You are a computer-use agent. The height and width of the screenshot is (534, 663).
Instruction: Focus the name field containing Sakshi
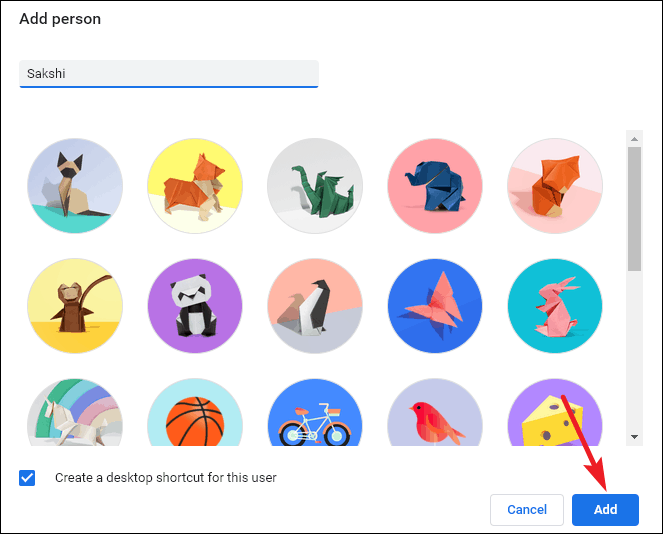click(169, 74)
